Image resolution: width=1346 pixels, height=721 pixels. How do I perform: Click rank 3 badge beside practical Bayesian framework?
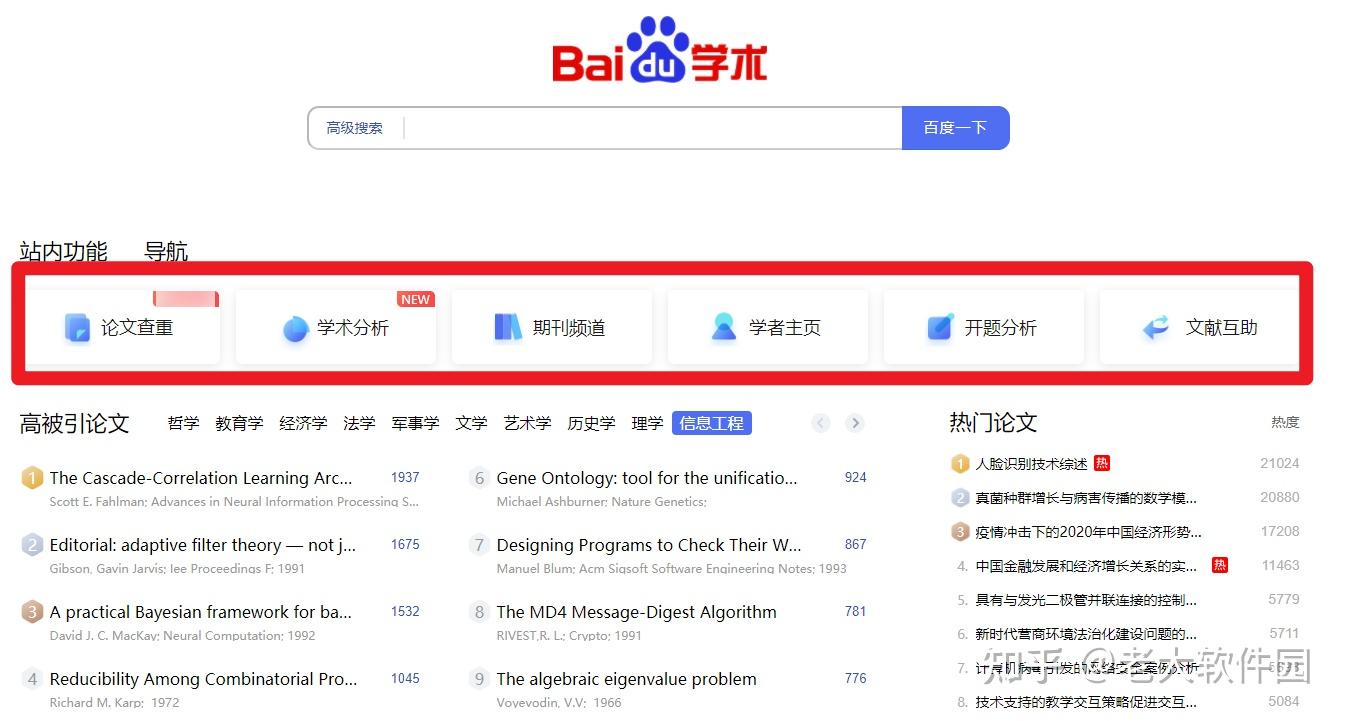pyautogui.click(x=32, y=612)
